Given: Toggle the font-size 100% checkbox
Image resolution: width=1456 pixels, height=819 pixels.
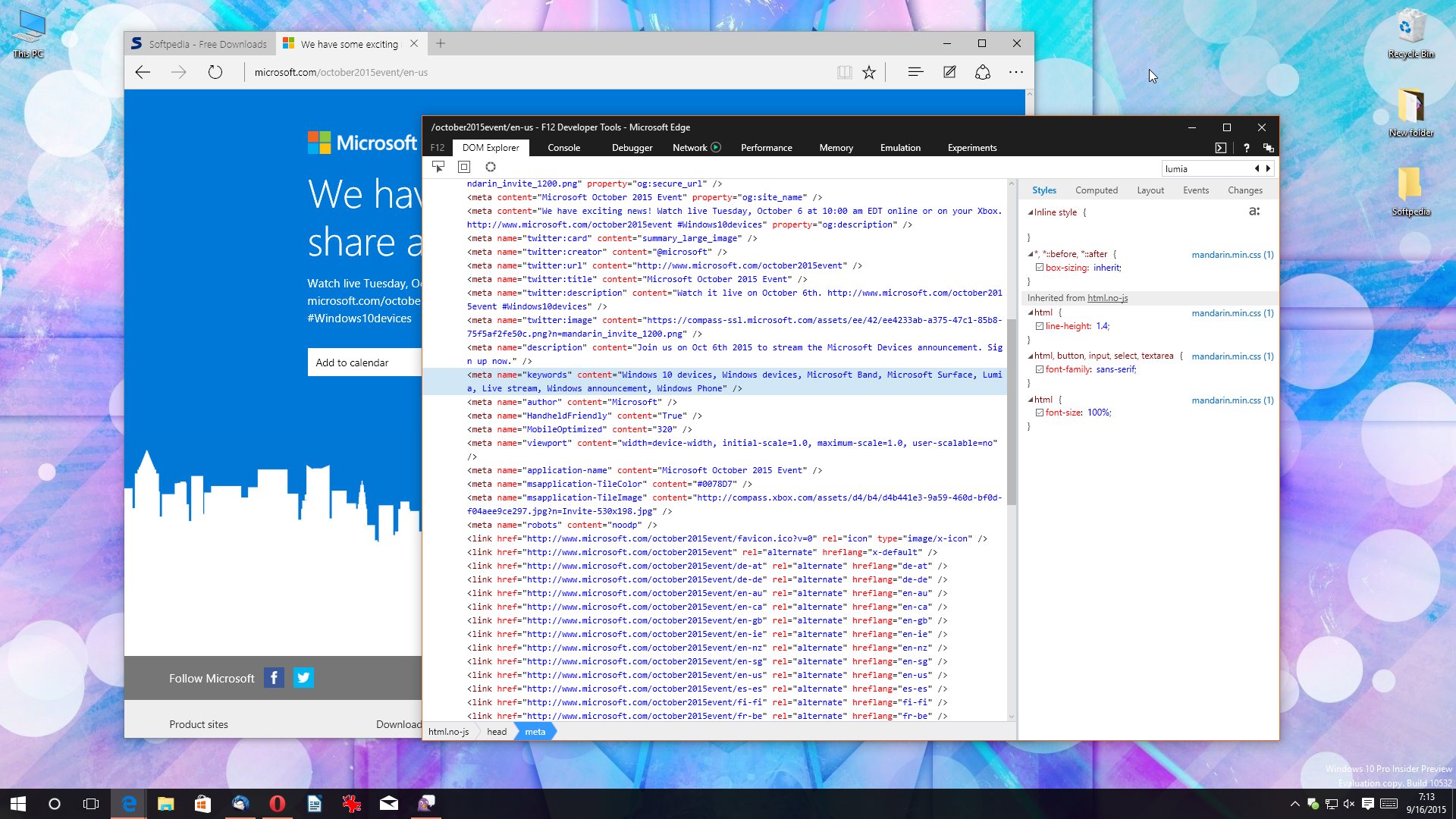Looking at the screenshot, I should pos(1040,412).
